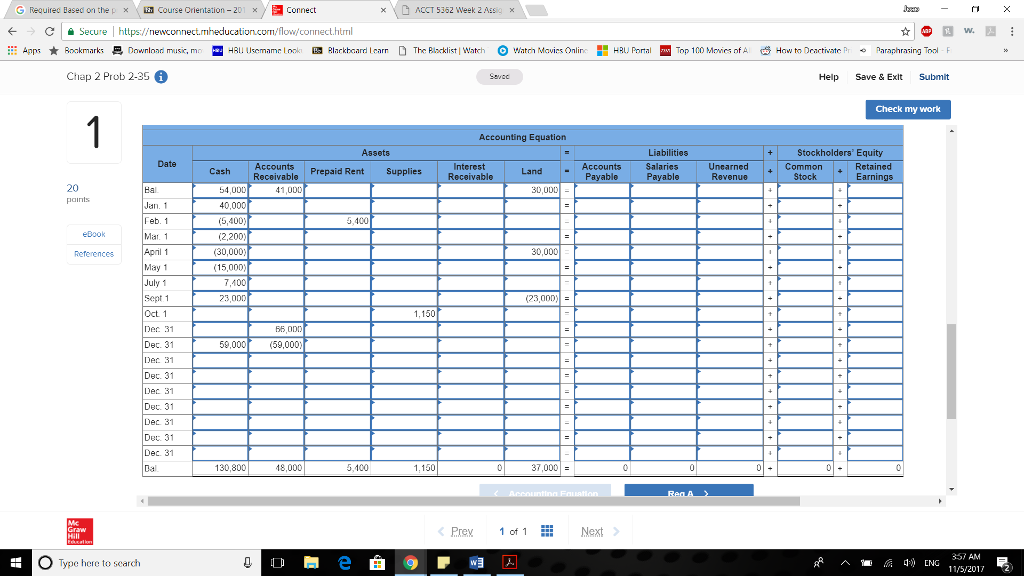Select Oct. 1 Supplies cell 1,150
The width and height of the screenshot is (1024, 576).
404,314
